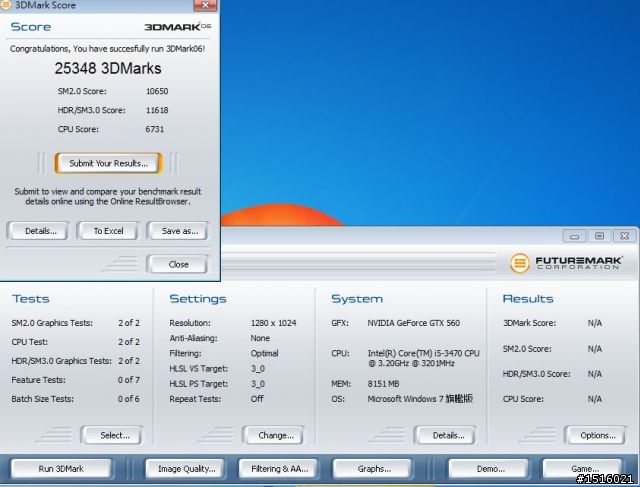Click the Futuremark Corporation logo icon
This screenshot has height=487, width=640.
(520, 263)
